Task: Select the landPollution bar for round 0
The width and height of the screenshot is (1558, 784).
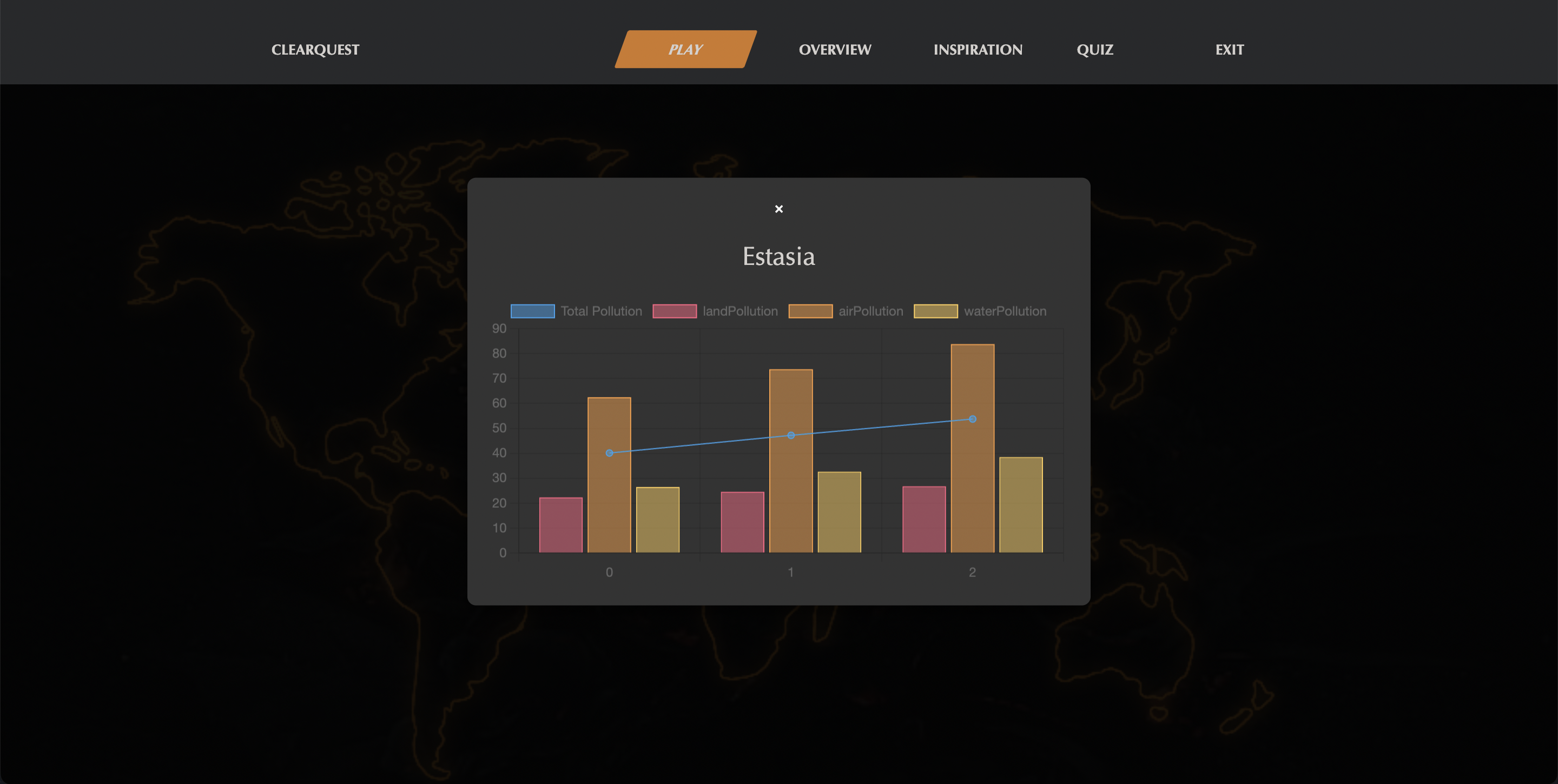Action: (560, 524)
